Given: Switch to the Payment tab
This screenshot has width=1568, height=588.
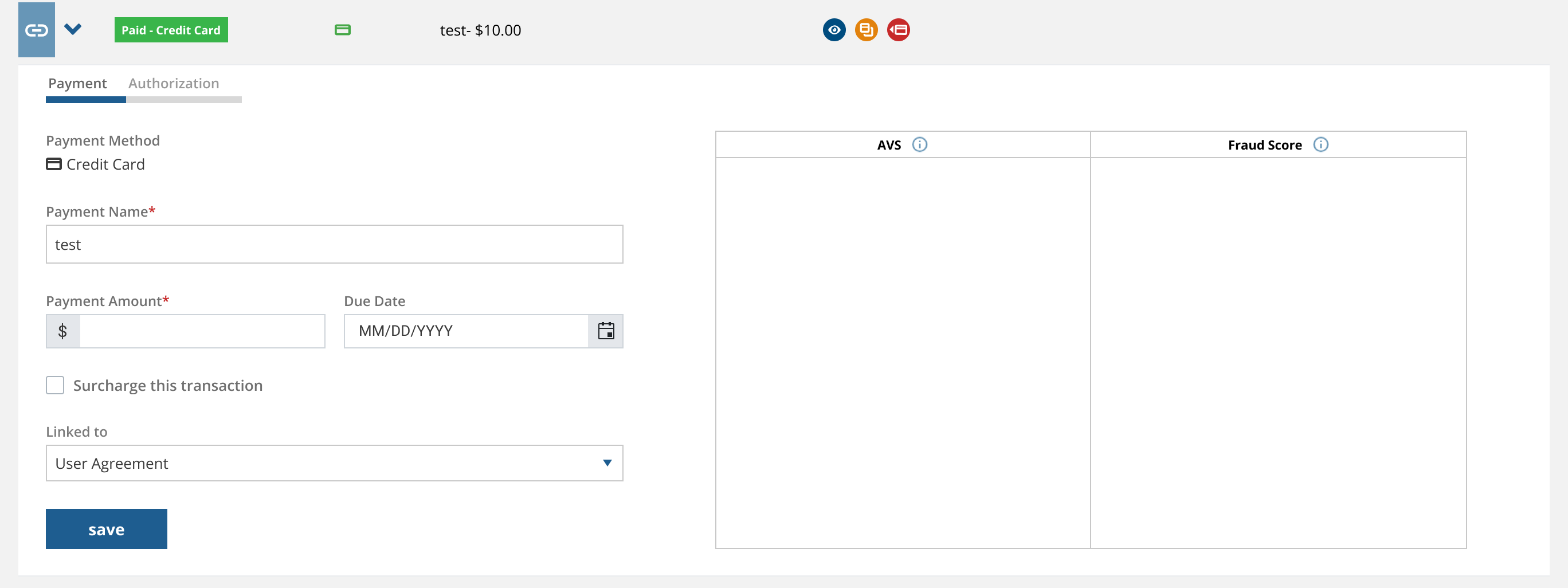Looking at the screenshot, I should (x=78, y=84).
